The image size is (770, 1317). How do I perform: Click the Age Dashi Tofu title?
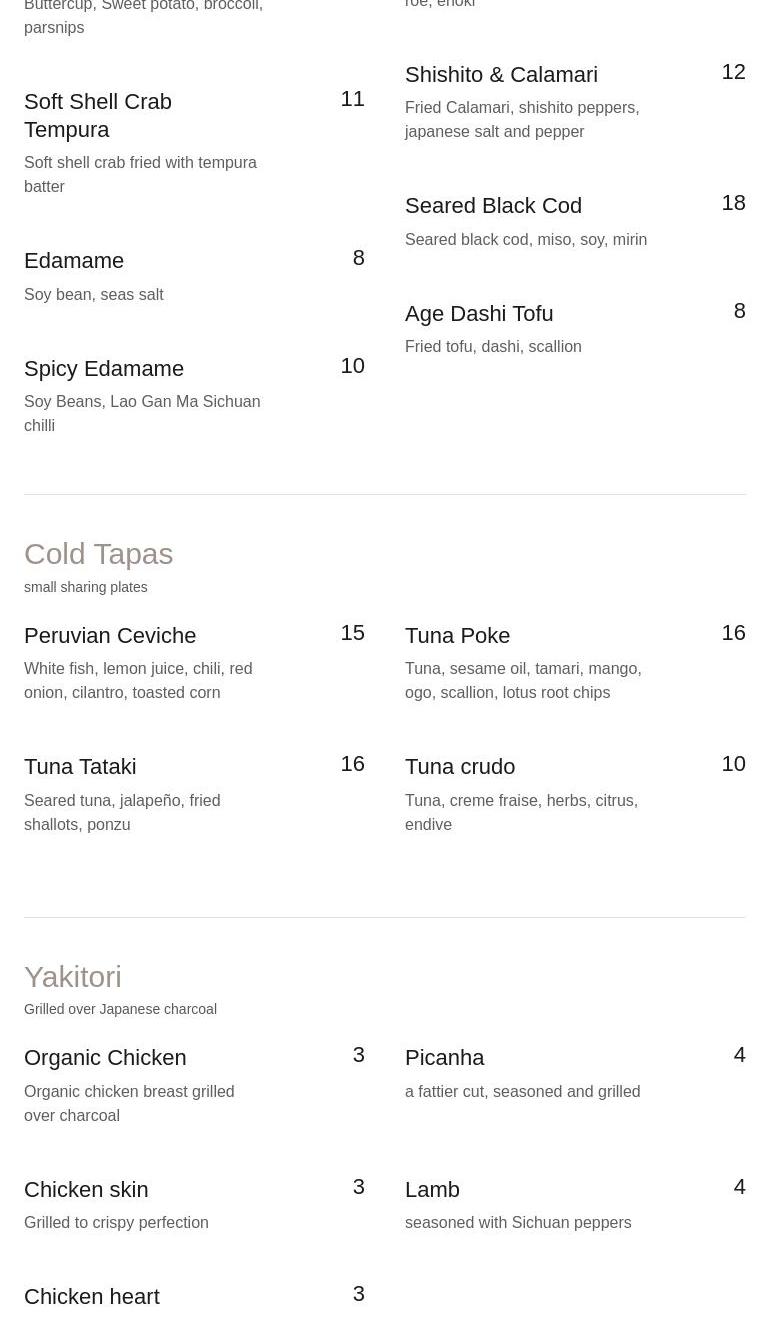[479, 314]
